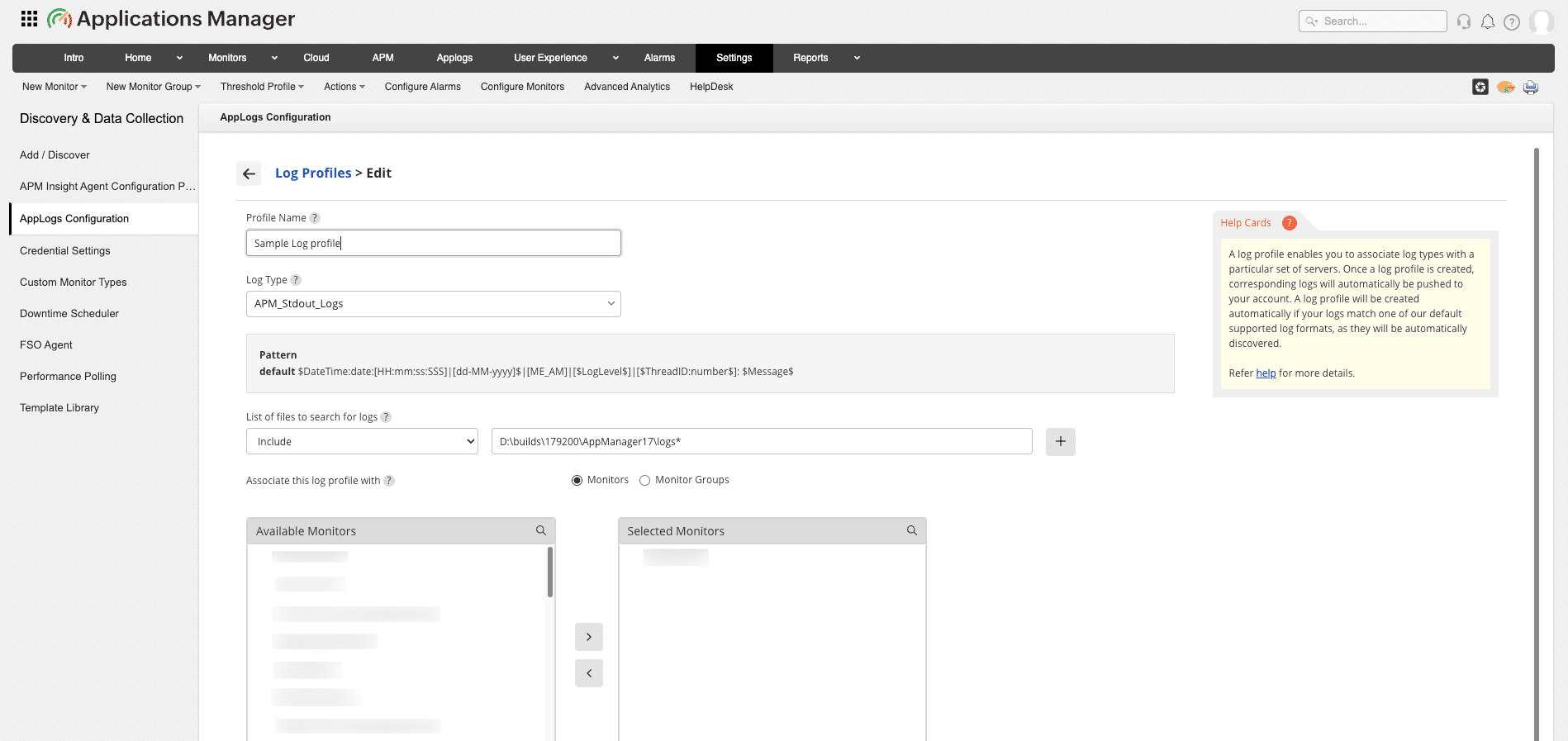Switch to the Alarms tab

[x=659, y=58]
